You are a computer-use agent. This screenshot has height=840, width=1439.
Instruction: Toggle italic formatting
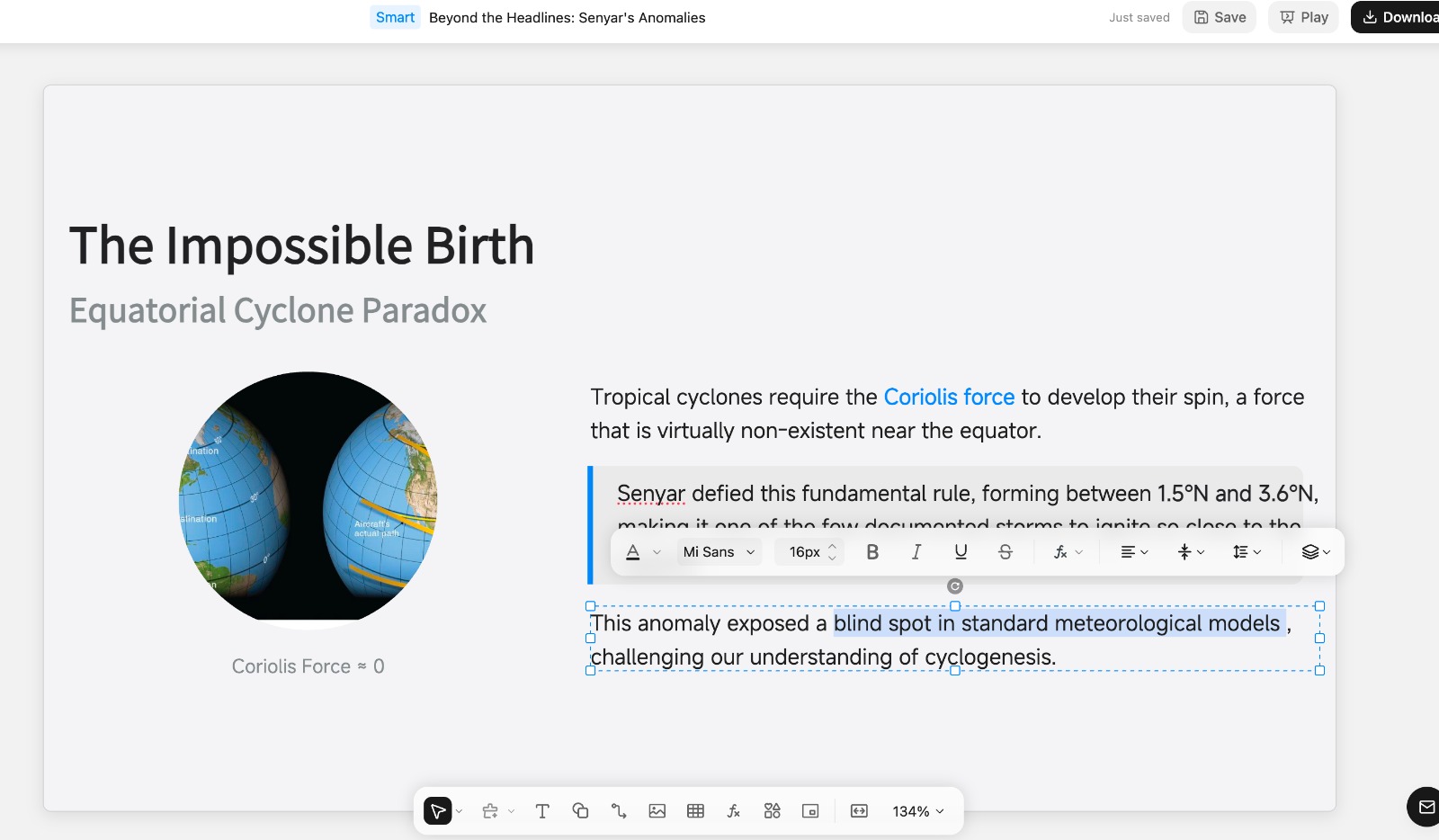tap(916, 552)
